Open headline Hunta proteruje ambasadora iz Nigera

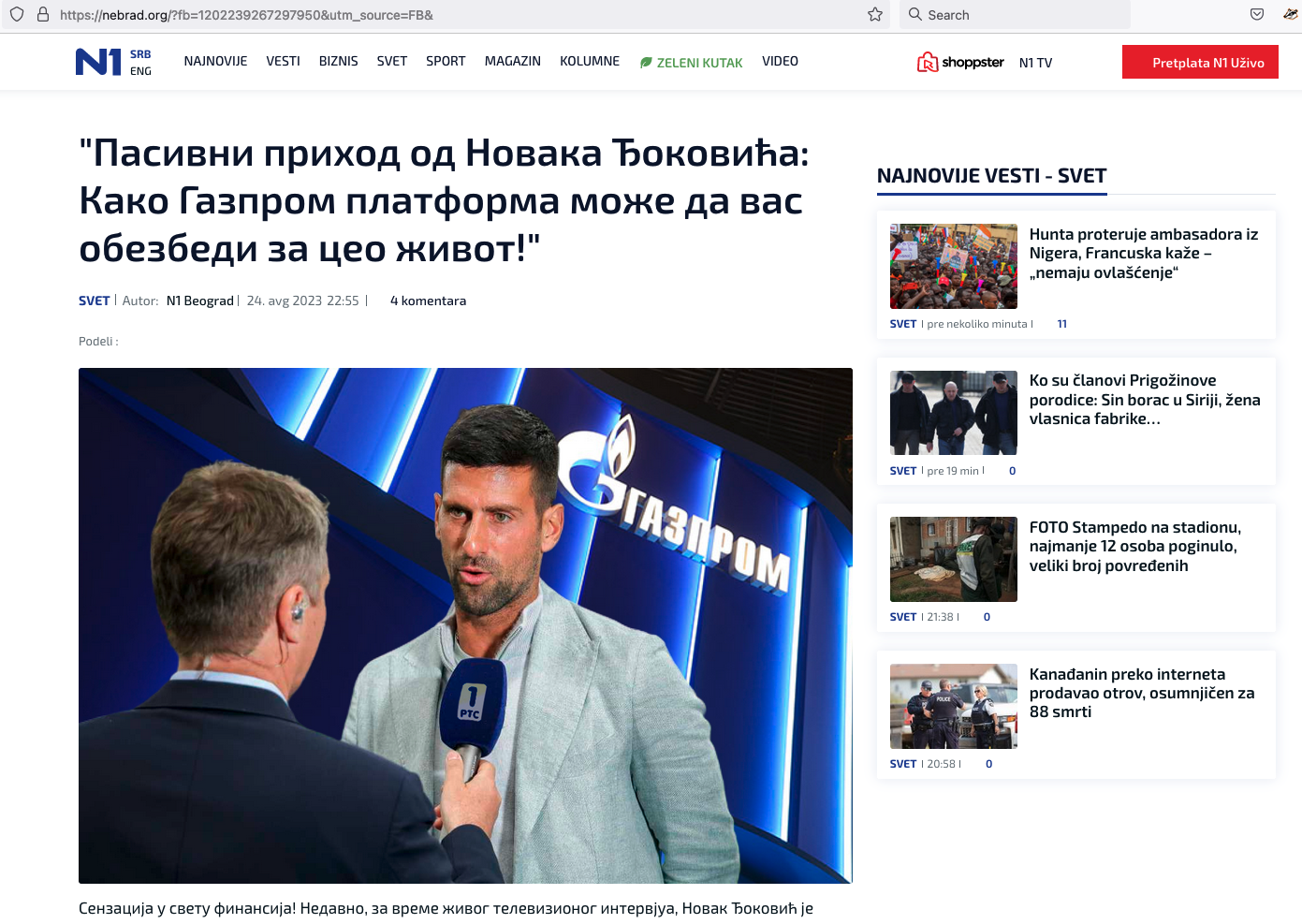point(1144,253)
